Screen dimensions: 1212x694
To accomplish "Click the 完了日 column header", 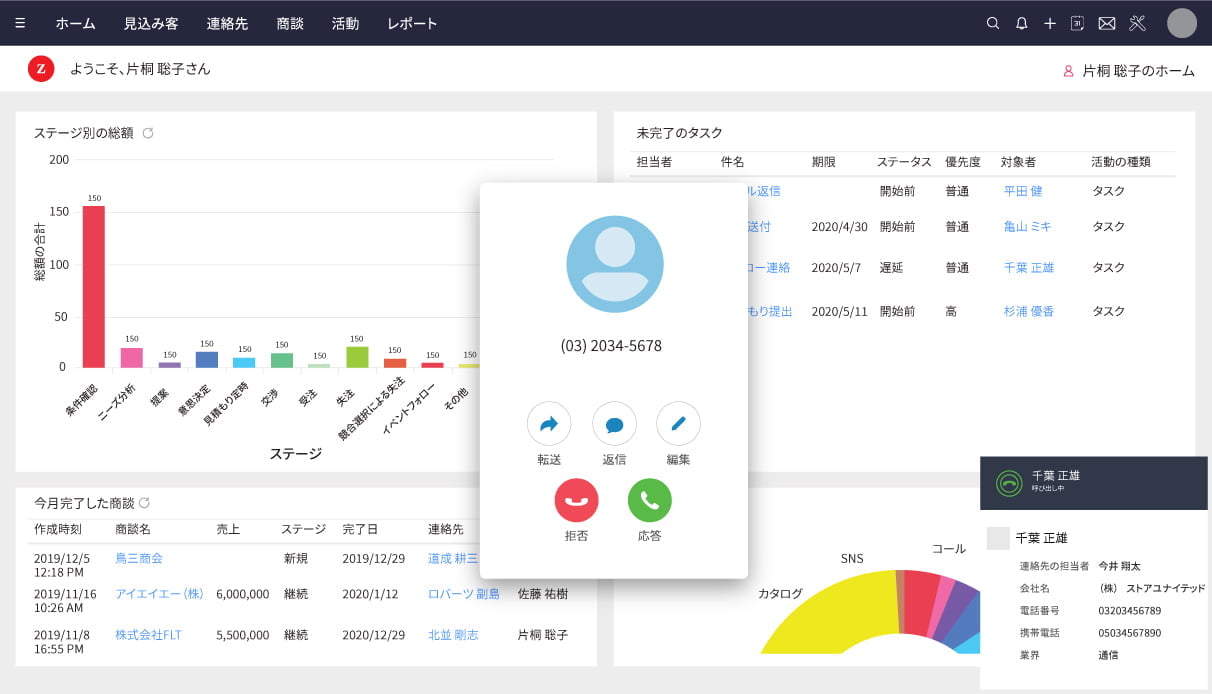I will coord(360,529).
